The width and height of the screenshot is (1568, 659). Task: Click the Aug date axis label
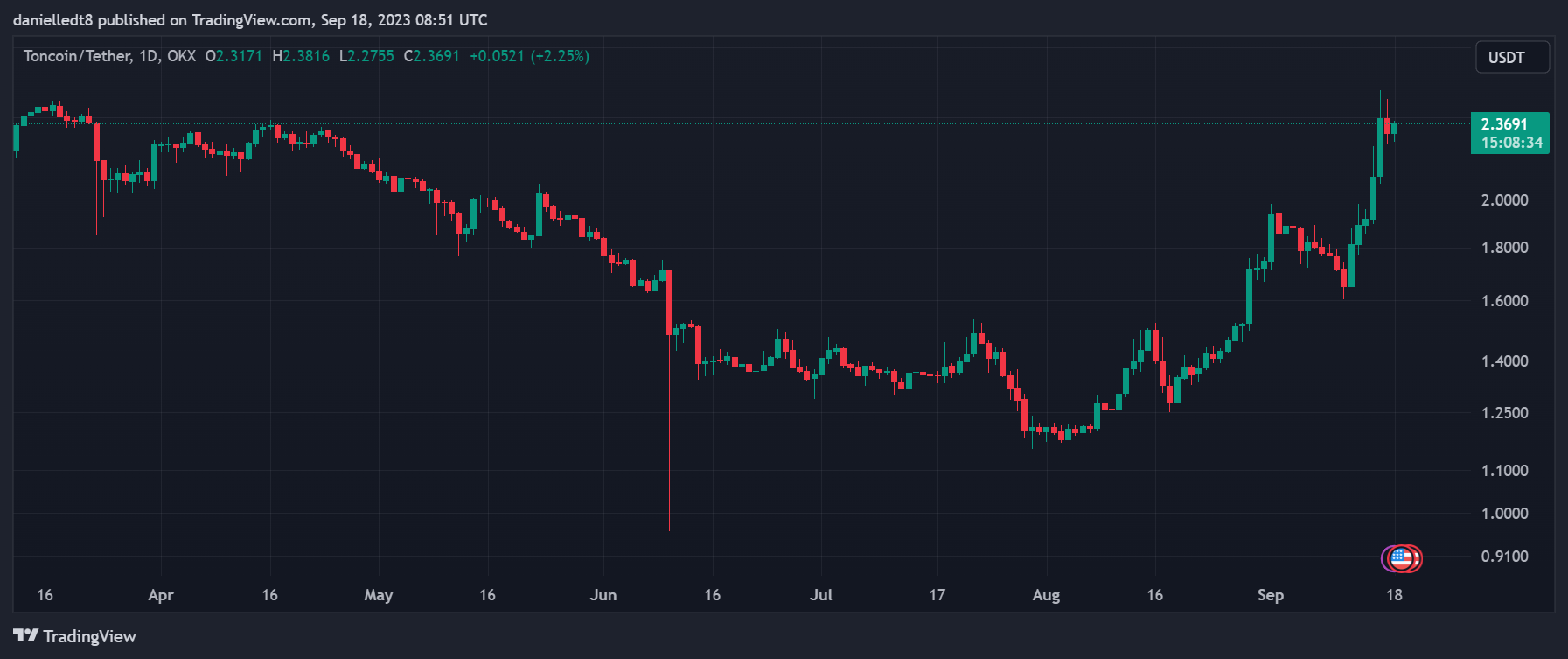point(1046,595)
